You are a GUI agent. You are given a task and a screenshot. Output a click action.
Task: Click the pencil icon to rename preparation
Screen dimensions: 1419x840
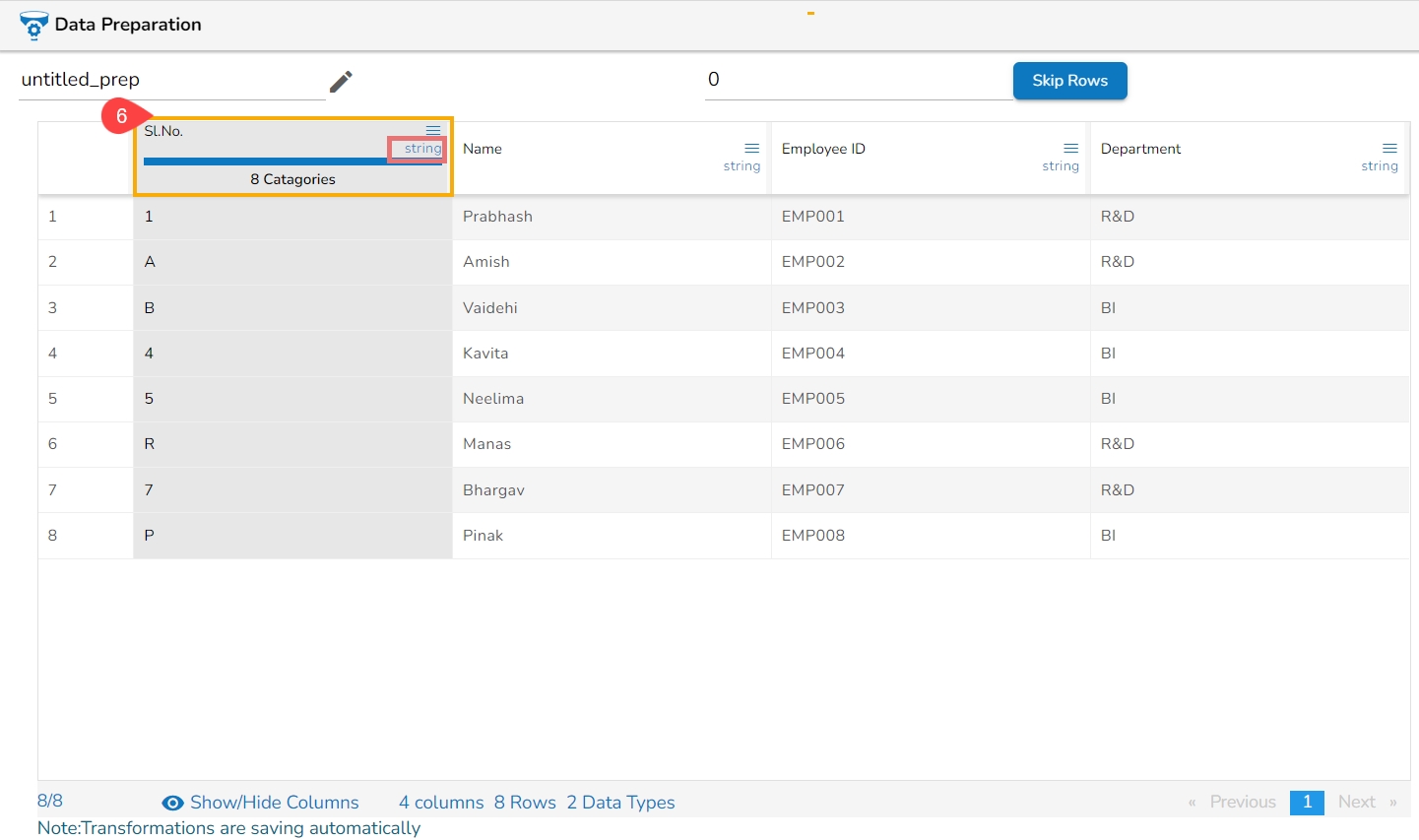click(x=341, y=81)
